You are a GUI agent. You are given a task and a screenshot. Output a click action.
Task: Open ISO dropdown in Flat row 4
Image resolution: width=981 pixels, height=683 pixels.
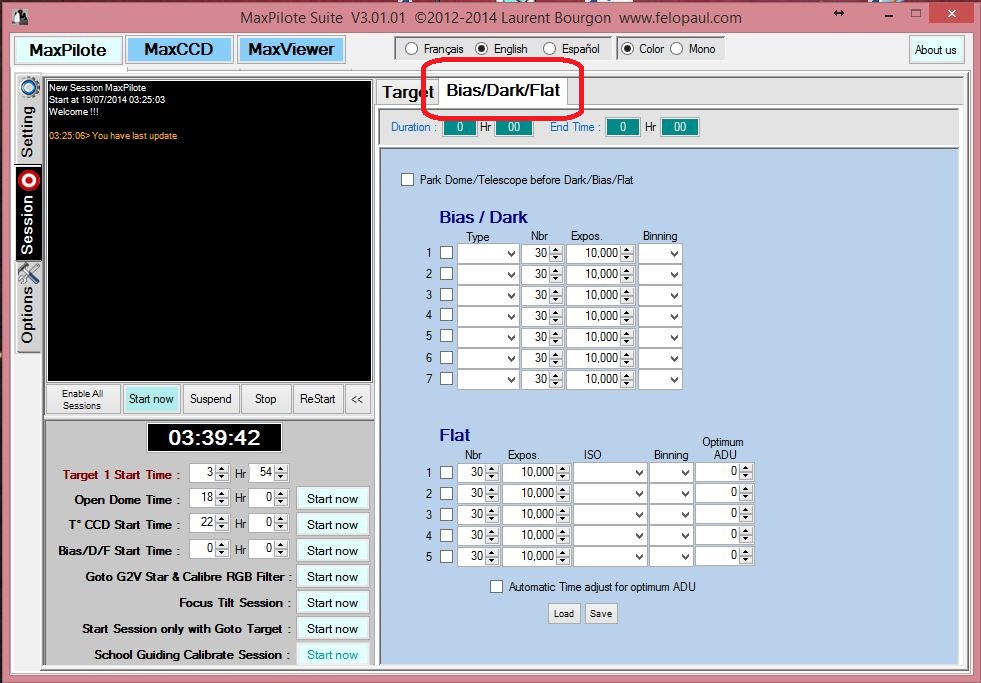click(x=609, y=535)
